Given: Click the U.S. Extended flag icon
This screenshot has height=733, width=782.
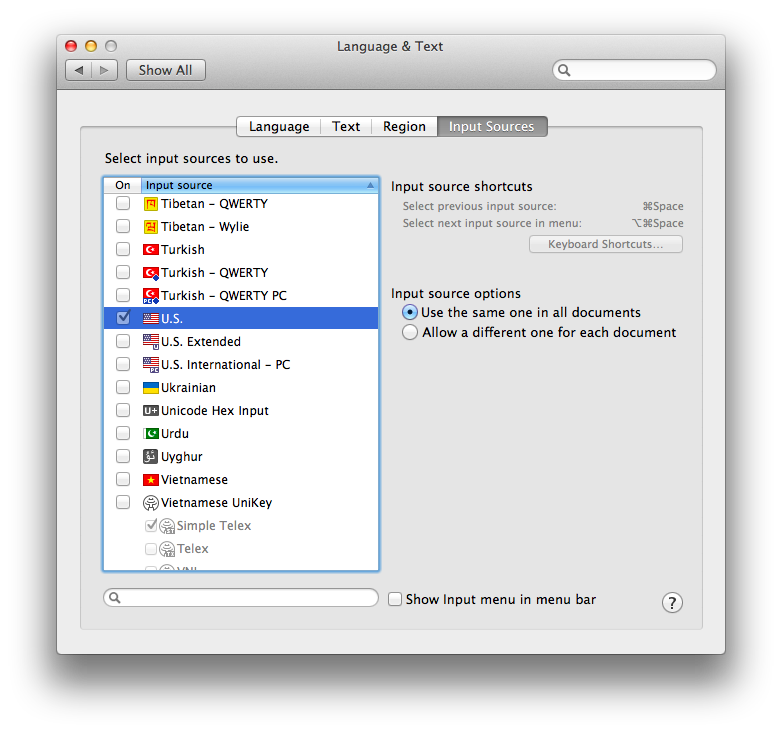Looking at the screenshot, I should (x=151, y=342).
